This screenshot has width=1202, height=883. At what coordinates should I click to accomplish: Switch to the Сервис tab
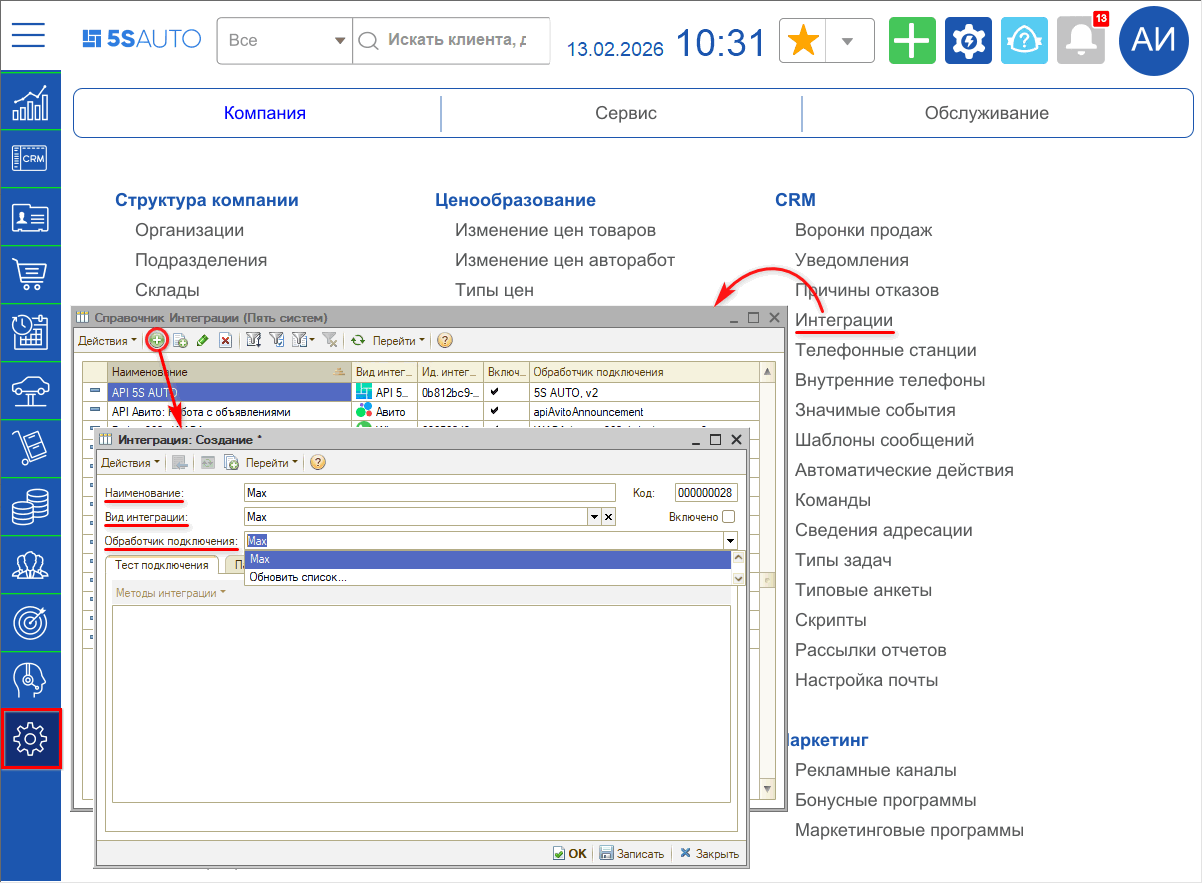(625, 113)
